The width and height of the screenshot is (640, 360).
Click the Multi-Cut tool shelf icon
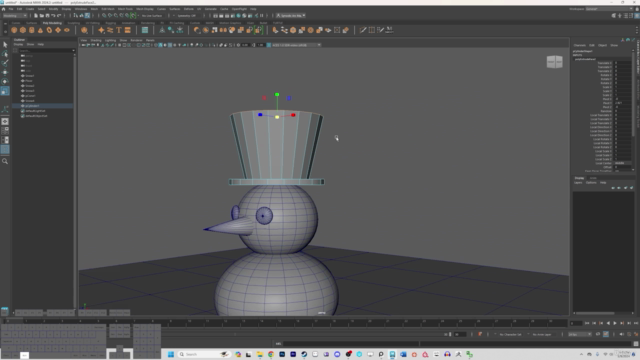coord(363,30)
